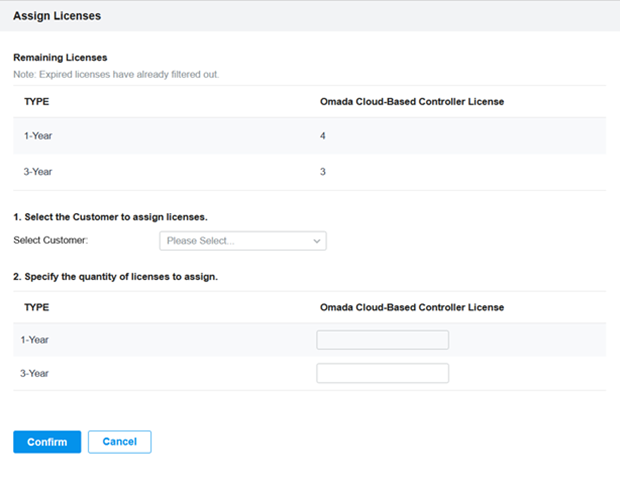The image size is (620, 477).
Task: Click Omada Cloud-Based Controller License header in quantity table
Action: pos(412,307)
